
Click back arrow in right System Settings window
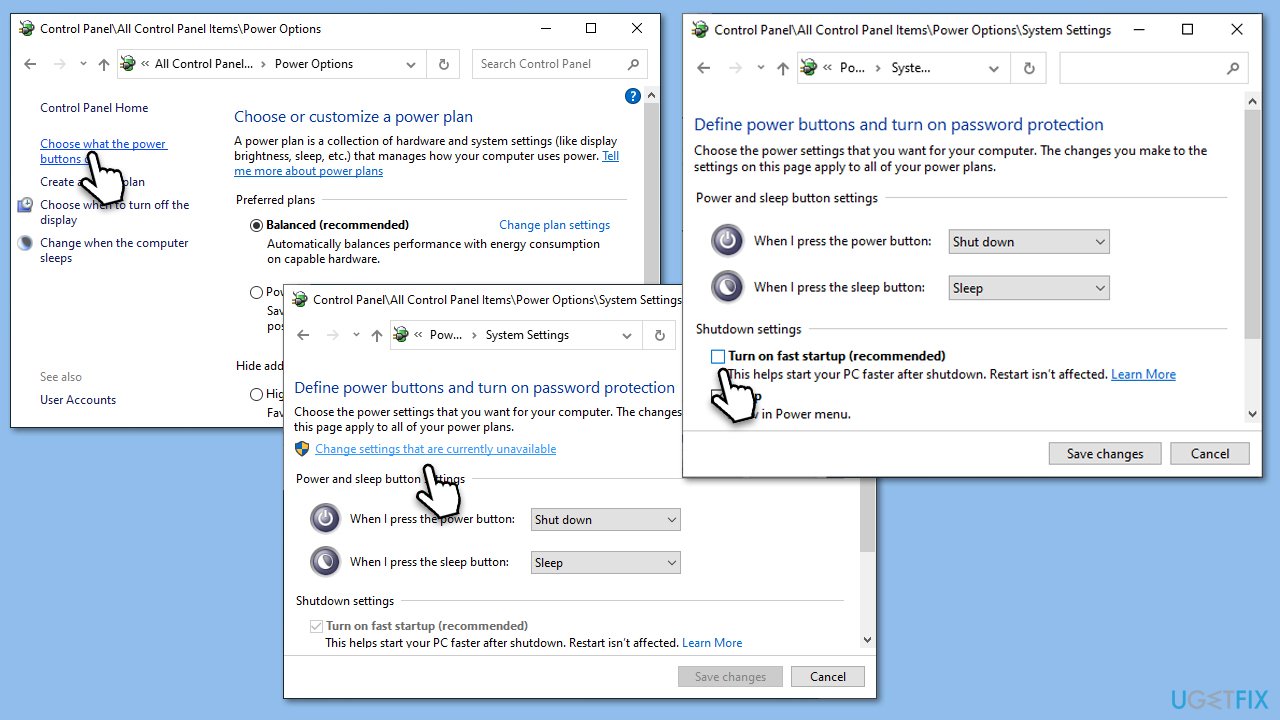(704, 68)
